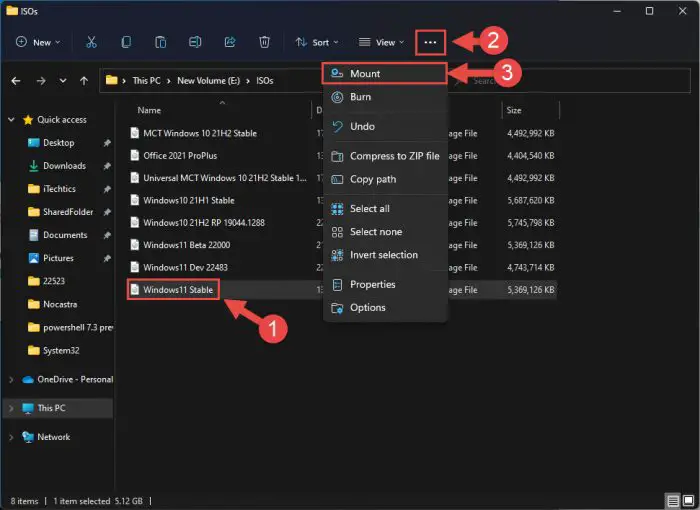Expand the This PC node
This screenshot has width=700, height=510.
(x=11, y=408)
